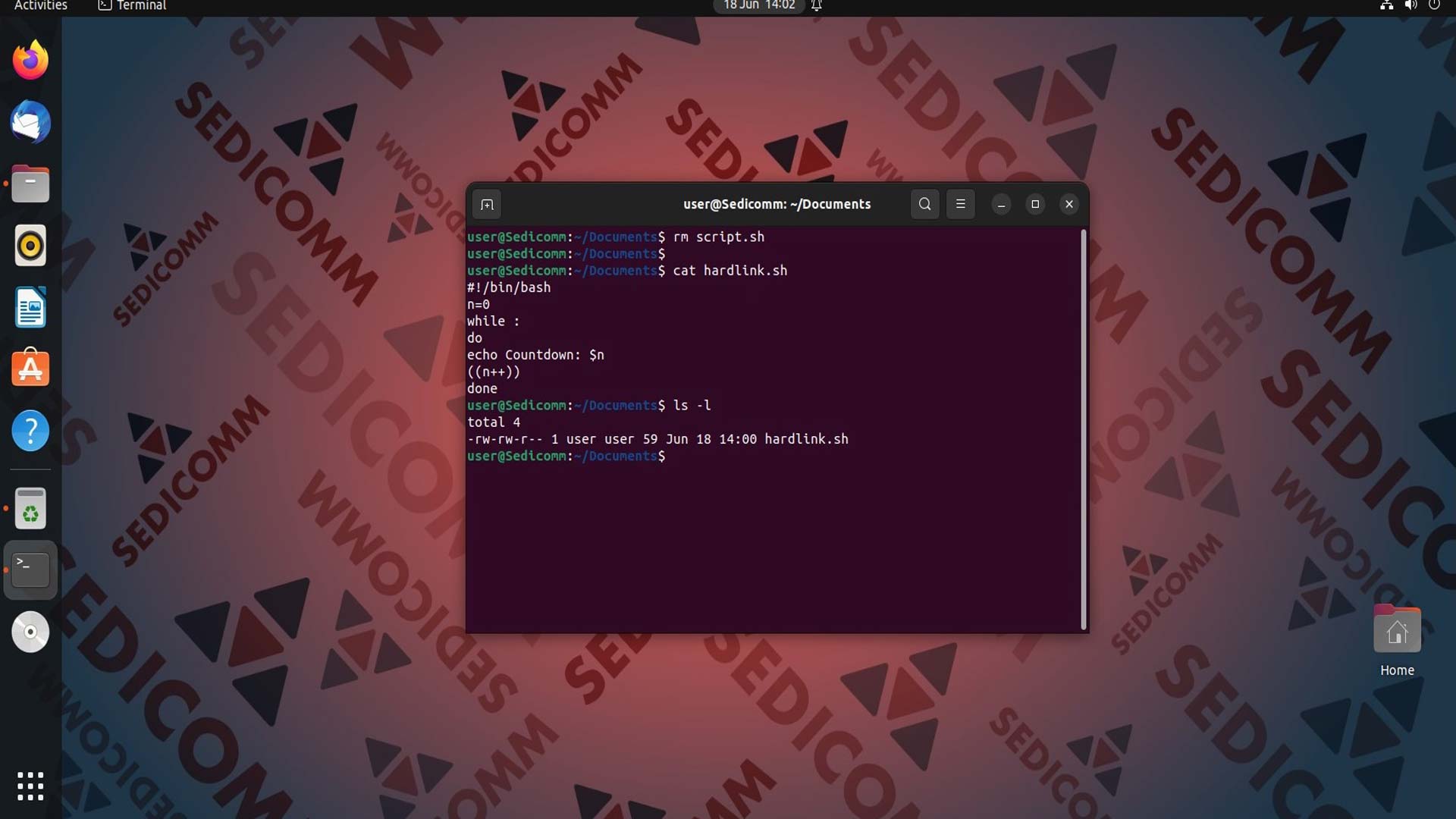Screen dimensions: 1456x819
Task: Click the terminal title 'user@Sedicomm: ~/Documents'
Action: point(777,205)
